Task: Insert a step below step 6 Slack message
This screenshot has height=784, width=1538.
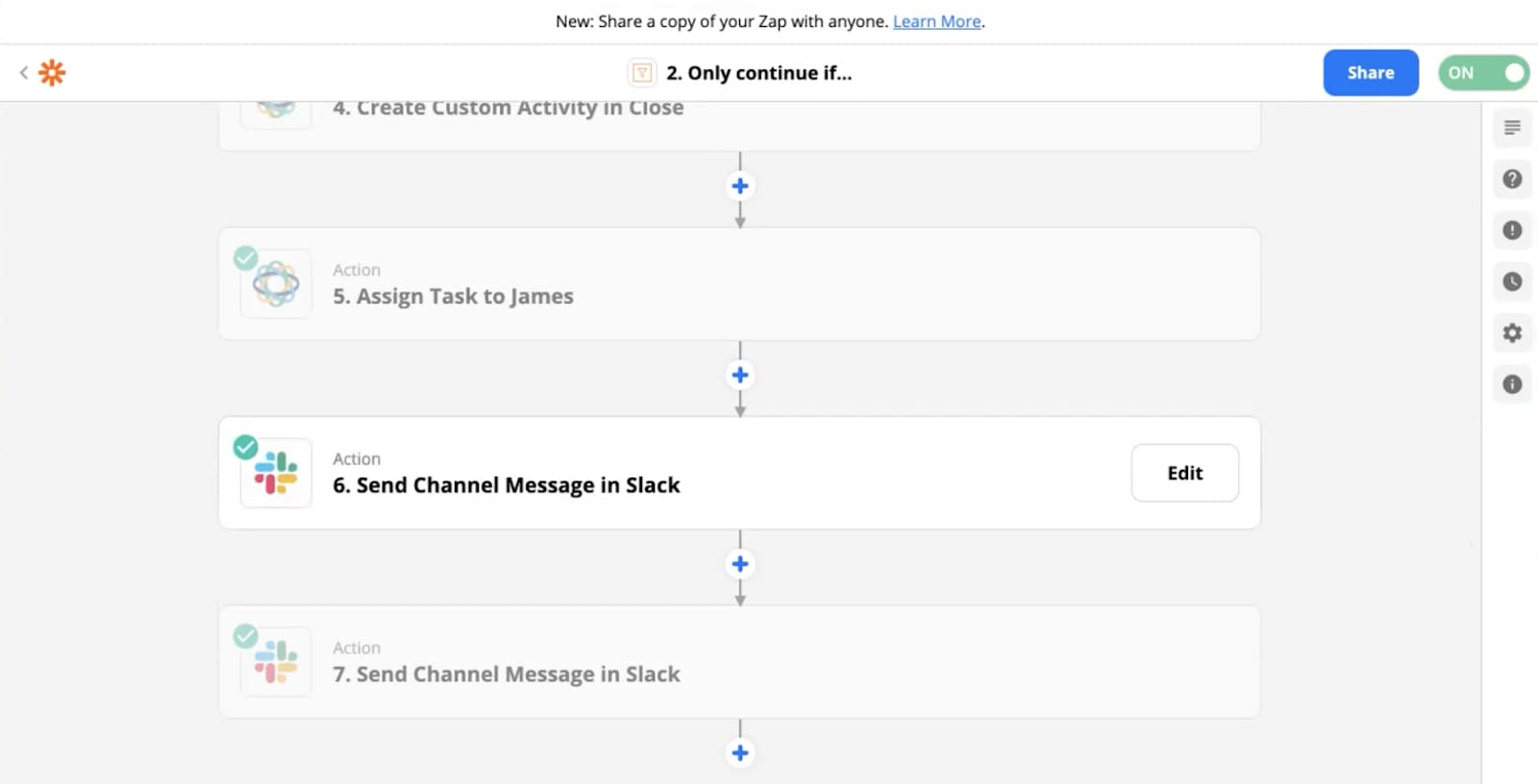Action: 740,564
